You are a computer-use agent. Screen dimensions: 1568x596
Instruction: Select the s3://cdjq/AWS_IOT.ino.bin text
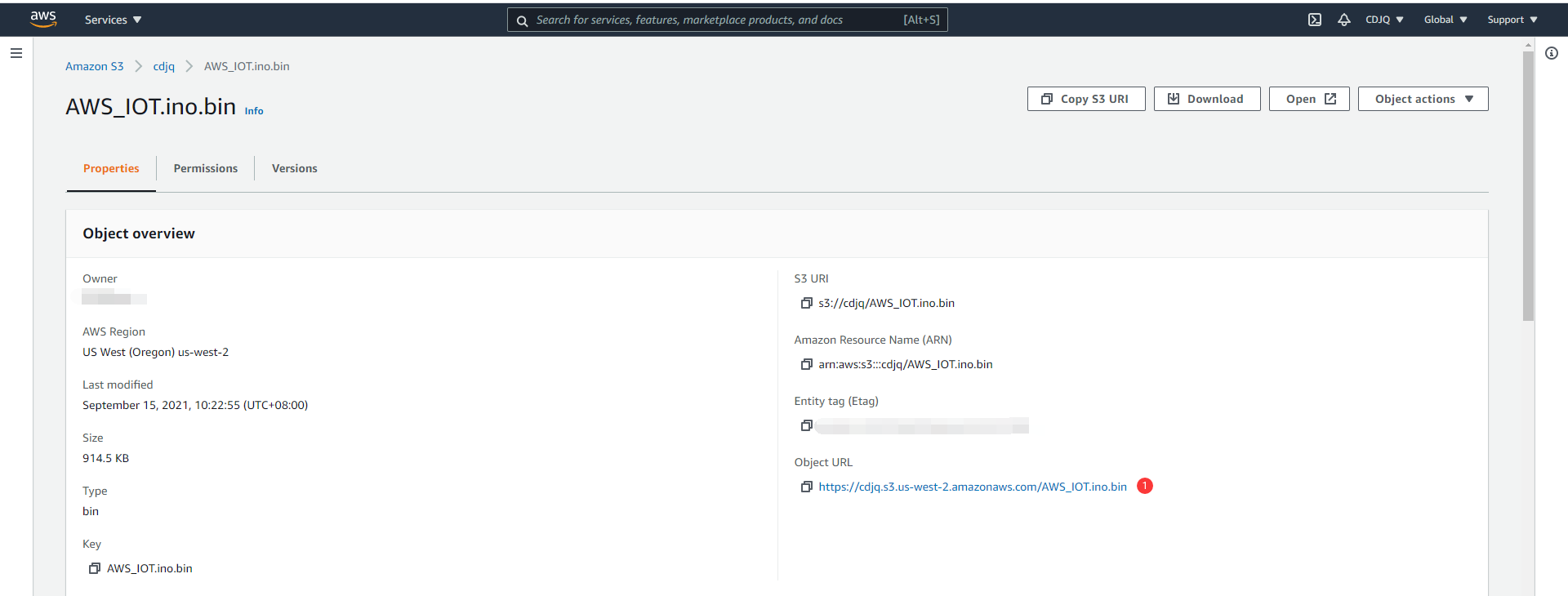[887, 303]
